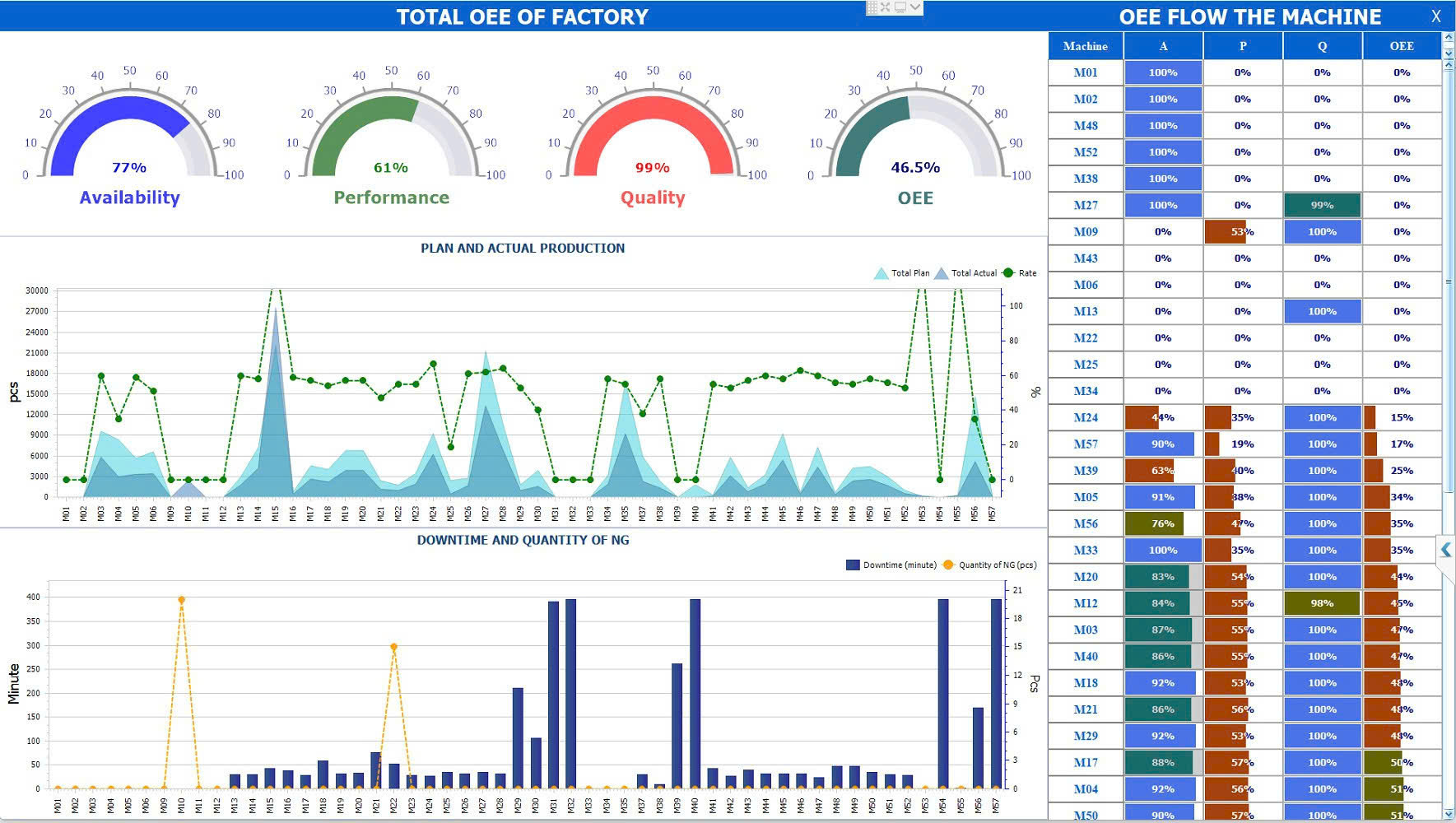Image resolution: width=1456 pixels, height=823 pixels.
Task: Close the OEE Flow The Machine panel
Action: [x=1435, y=16]
